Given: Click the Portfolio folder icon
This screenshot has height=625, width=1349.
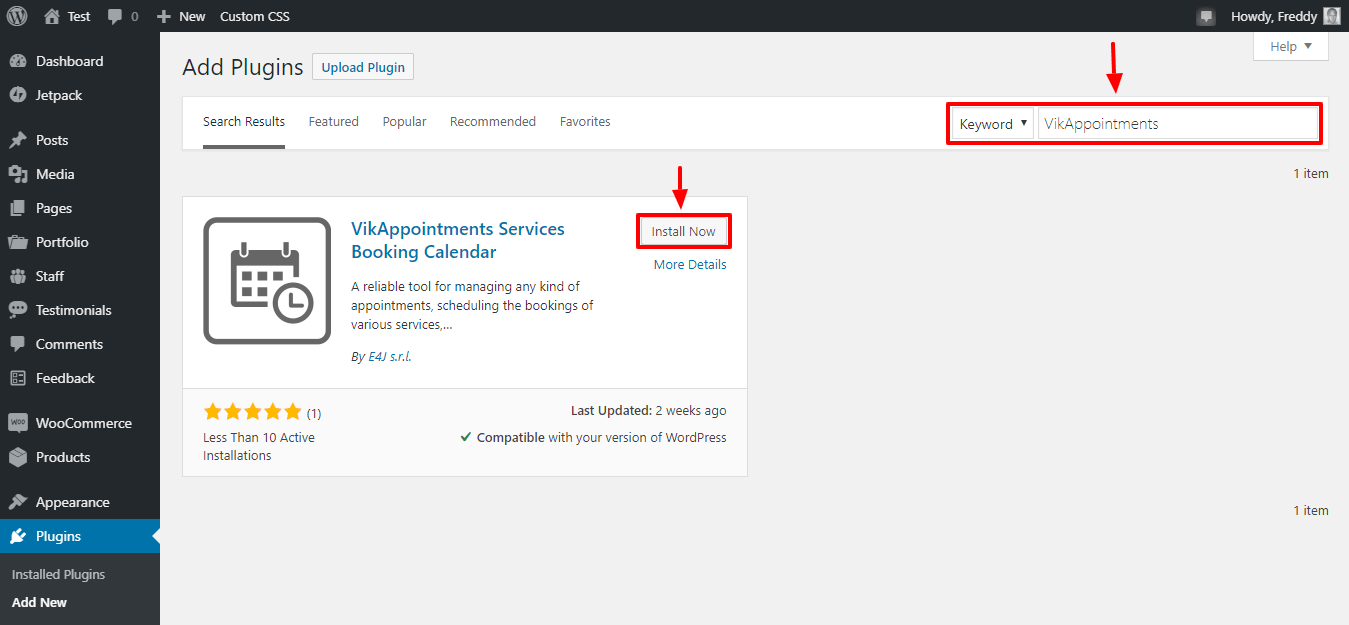Looking at the screenshot, I should pos(18,242).
